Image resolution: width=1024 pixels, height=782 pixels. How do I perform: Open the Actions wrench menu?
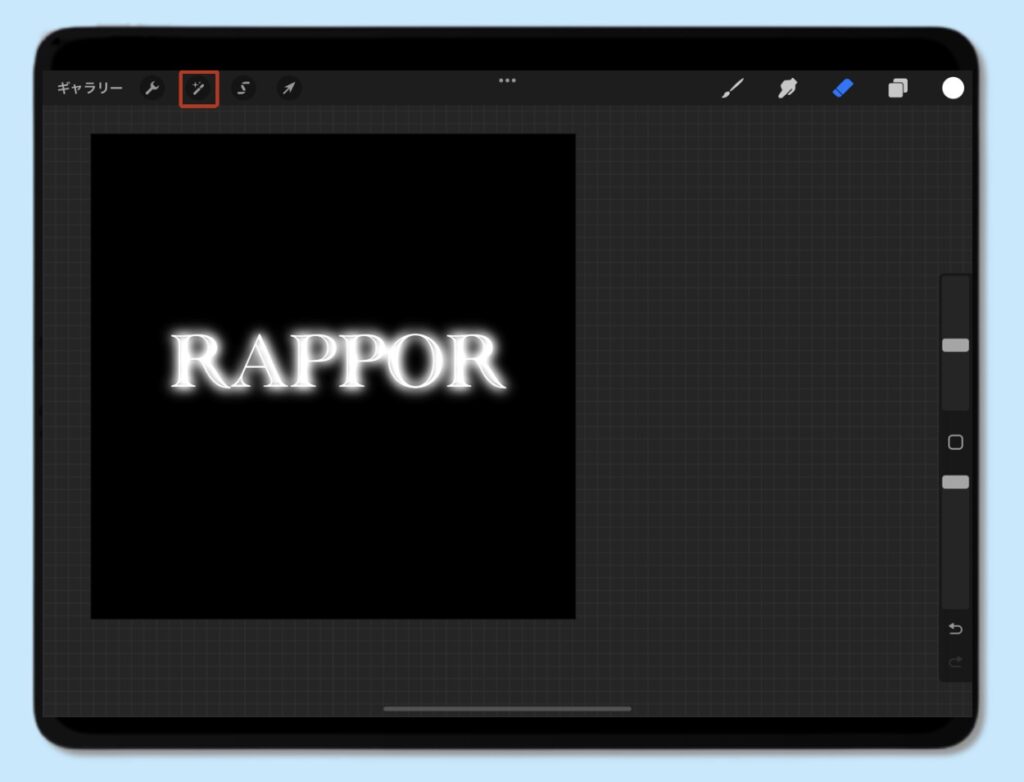[152, 88]
